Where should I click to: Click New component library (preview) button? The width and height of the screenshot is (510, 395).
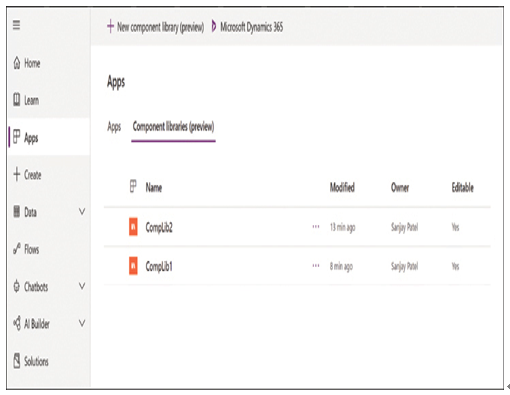tap(155, 27)
